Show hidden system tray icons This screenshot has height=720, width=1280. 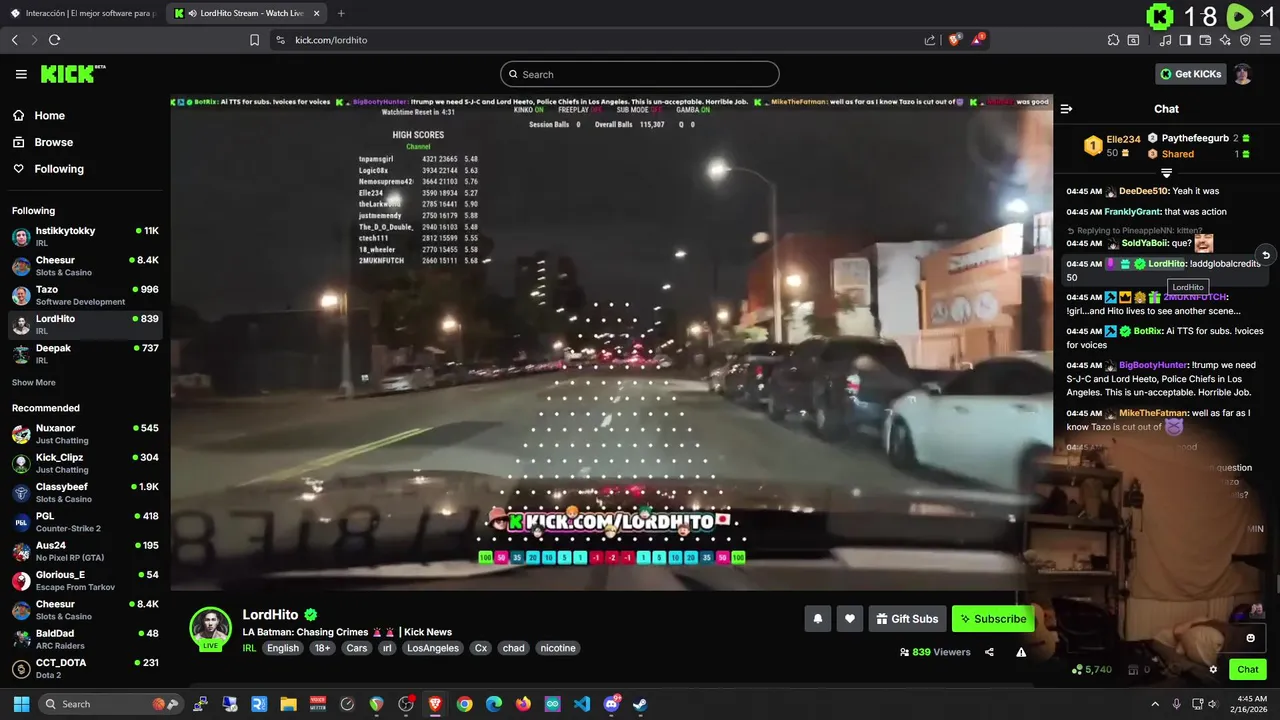point(1155,704)
